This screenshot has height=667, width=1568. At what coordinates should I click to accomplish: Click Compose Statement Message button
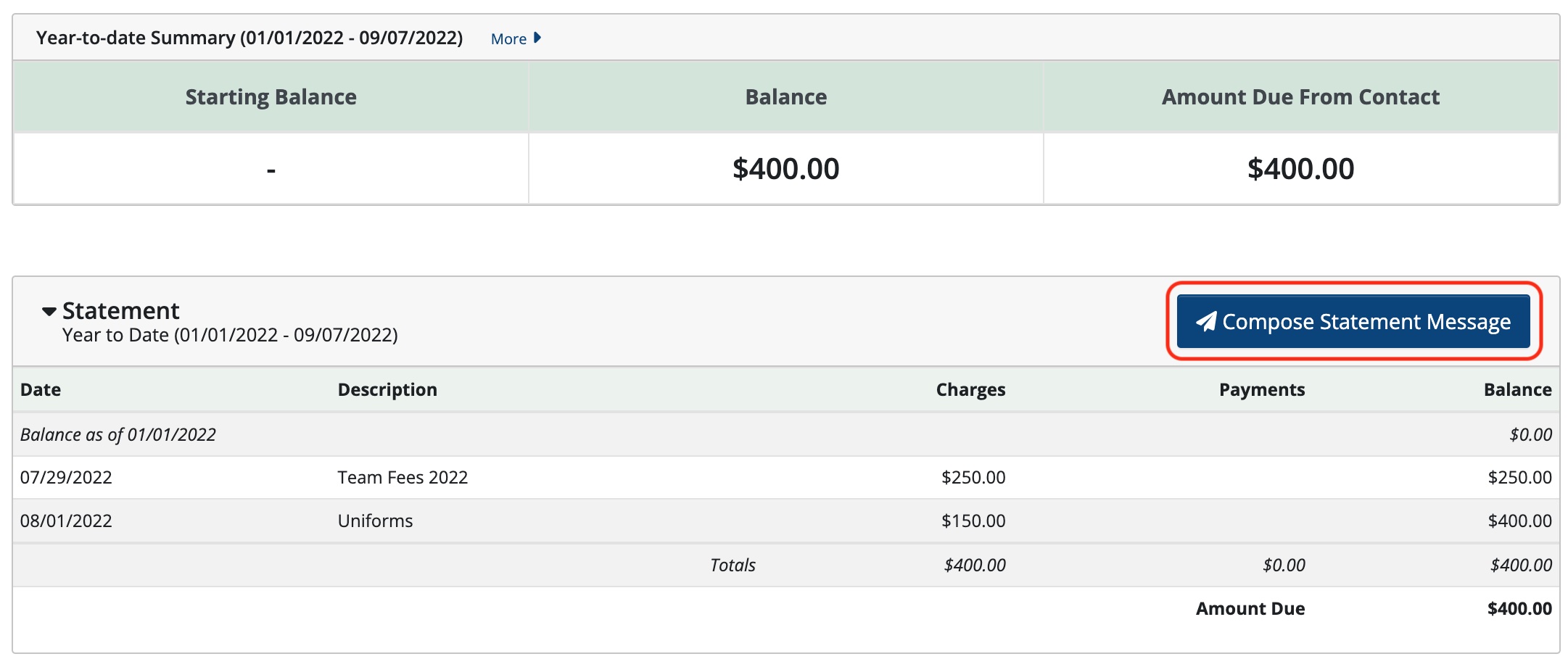click(x=1353, y=321)
